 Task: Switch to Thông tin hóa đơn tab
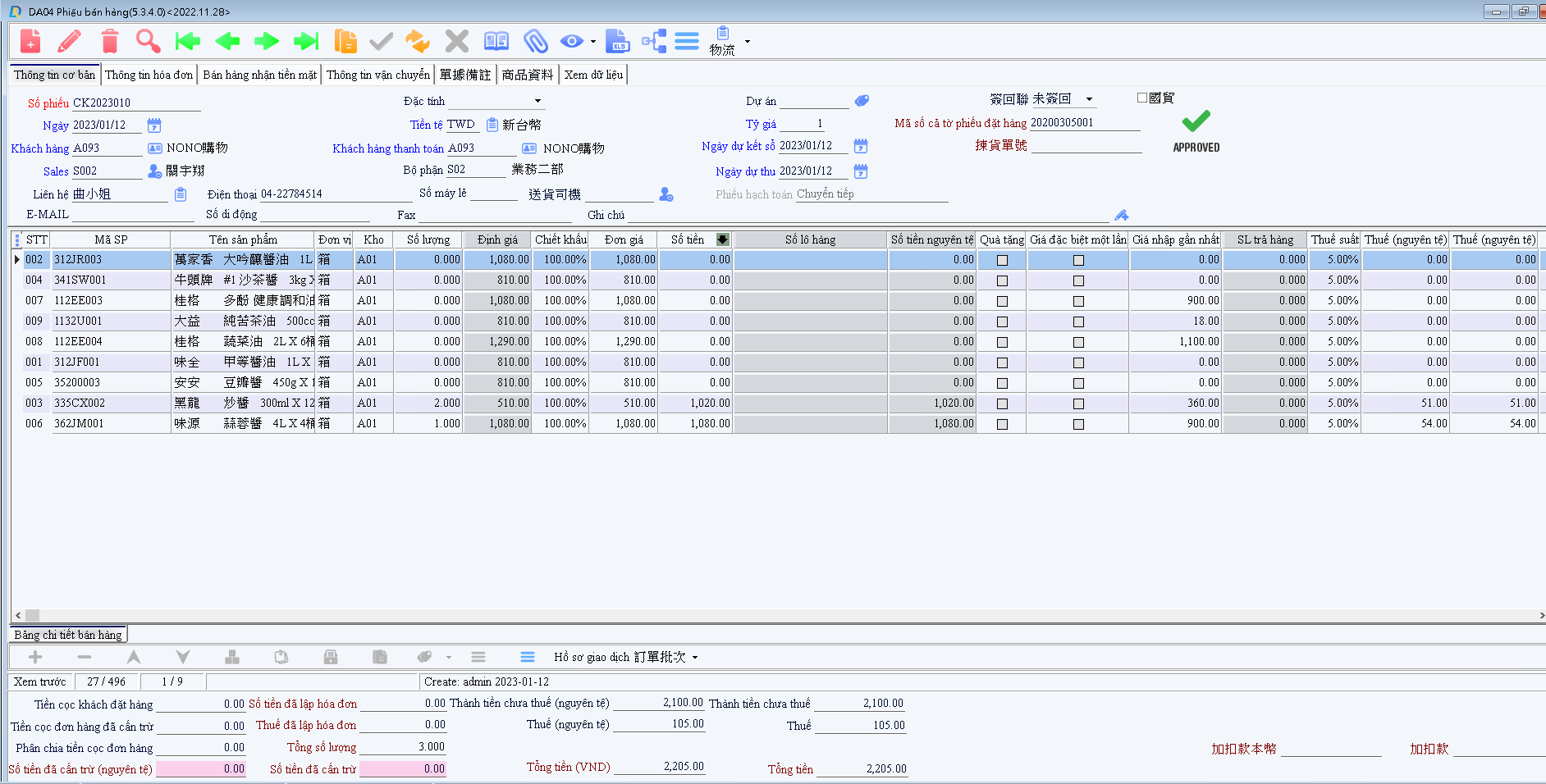[149, 75]
